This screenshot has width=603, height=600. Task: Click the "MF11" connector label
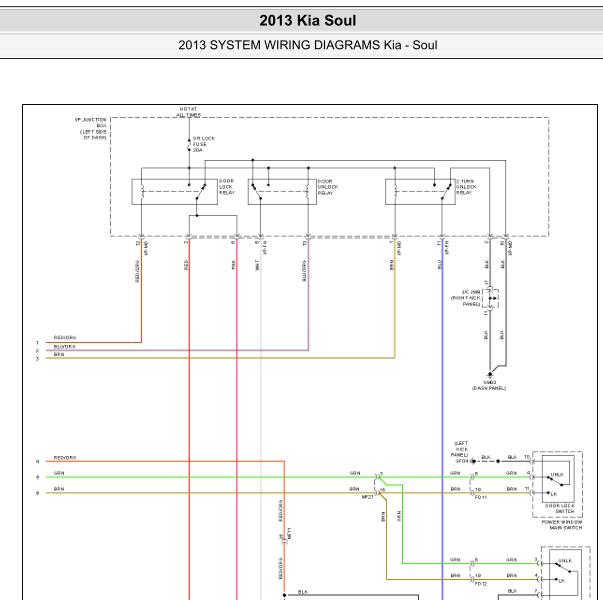coord(289,533)
